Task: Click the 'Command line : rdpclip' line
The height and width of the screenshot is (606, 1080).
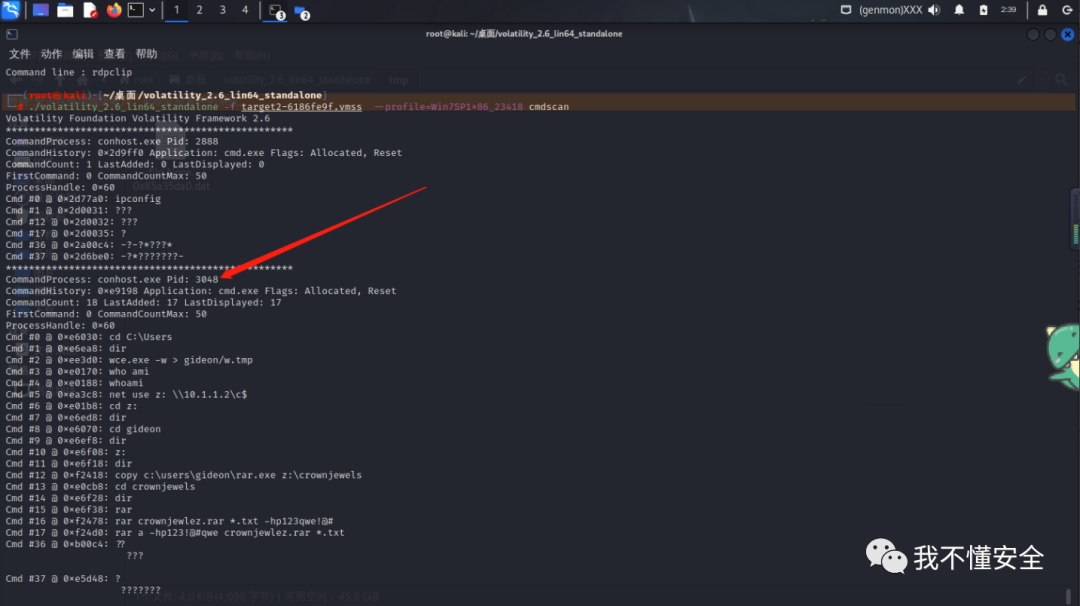Action: 69,72
